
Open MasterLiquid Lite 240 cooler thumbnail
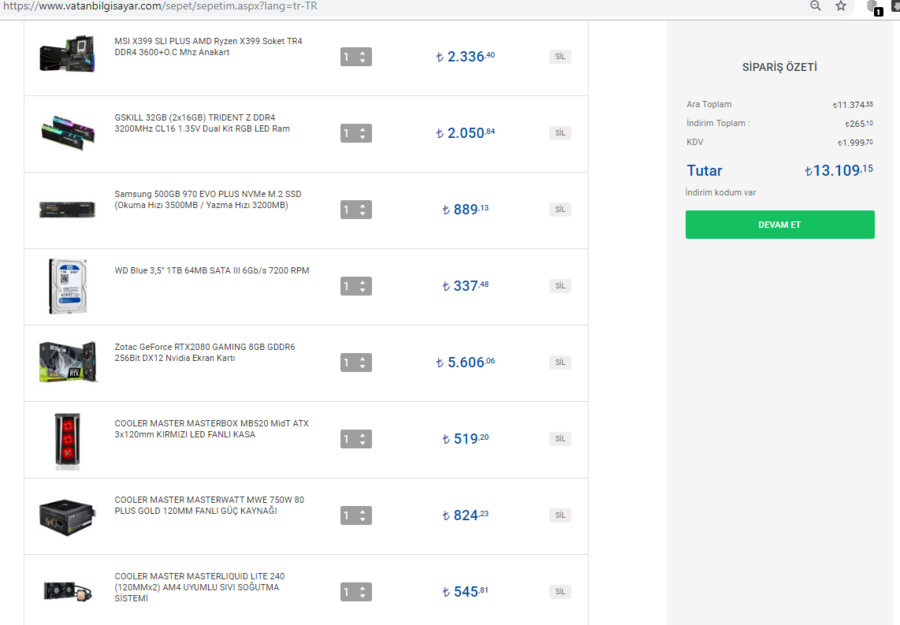tap(68, 591)
